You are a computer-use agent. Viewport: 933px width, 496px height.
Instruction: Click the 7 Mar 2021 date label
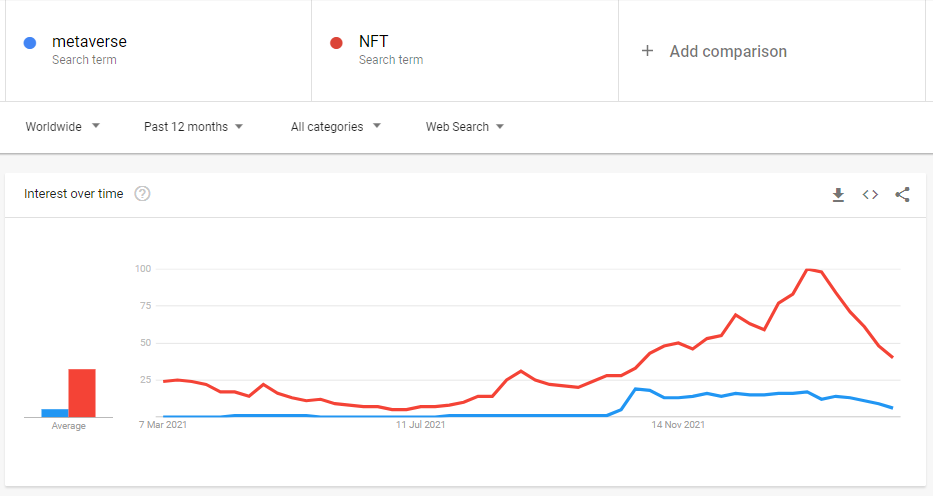(x=163, y=425)
